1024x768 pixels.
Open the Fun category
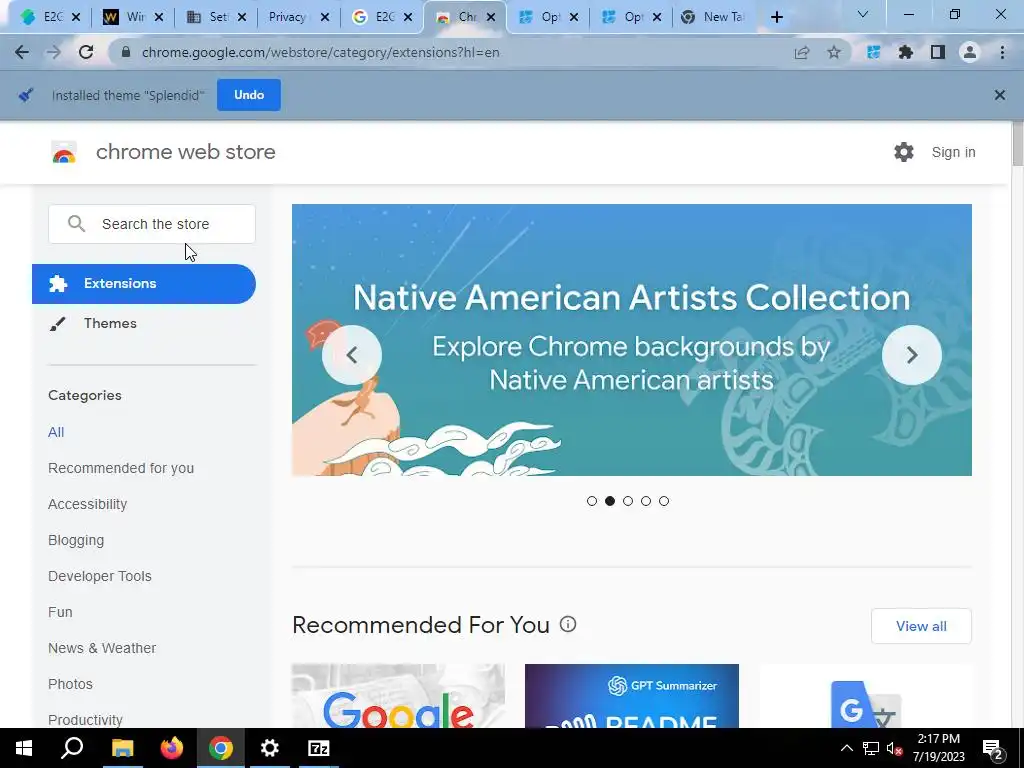pyautogui.click(x=60, y=612)
